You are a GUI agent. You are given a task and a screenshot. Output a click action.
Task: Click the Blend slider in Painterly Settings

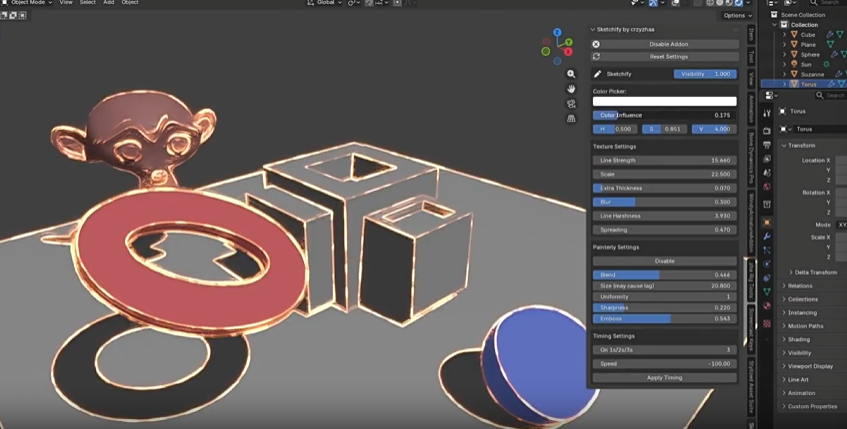pyautogui.click(x=665, y=274)
